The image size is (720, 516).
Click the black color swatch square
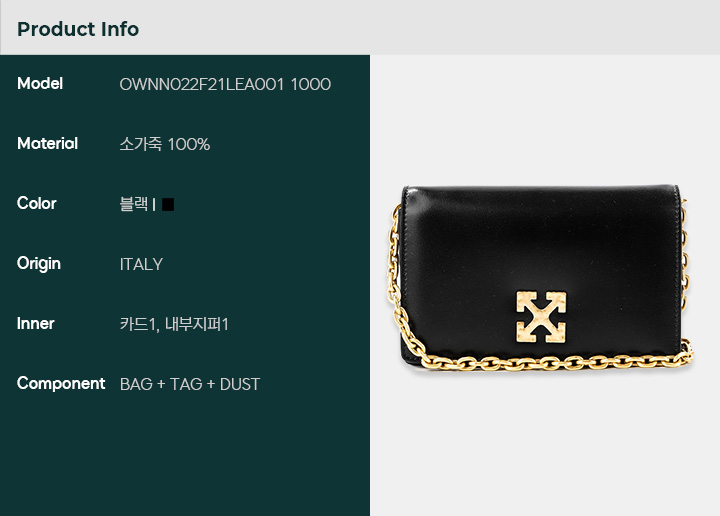[x=168, y=204]
